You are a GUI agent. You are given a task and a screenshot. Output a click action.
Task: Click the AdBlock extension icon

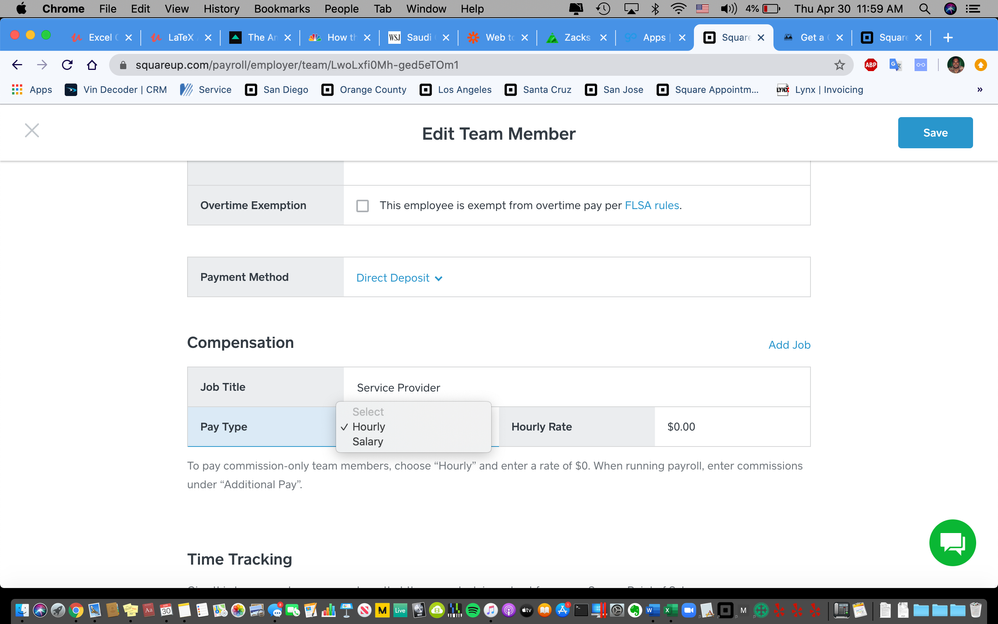point(871,65)
